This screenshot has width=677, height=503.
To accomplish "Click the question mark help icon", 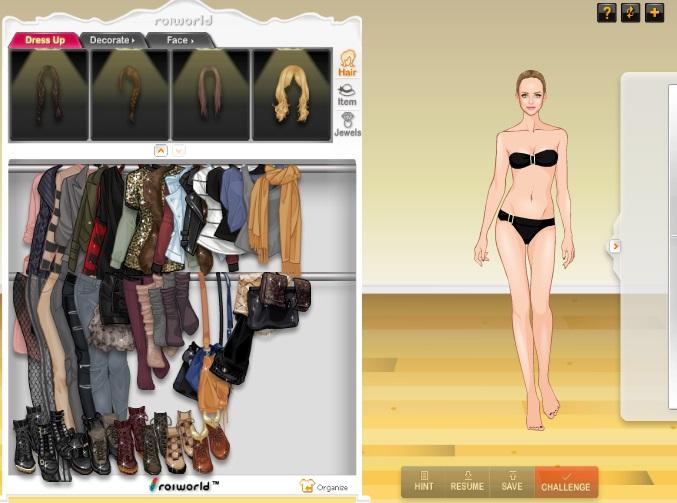I will (x=606, y=12).
